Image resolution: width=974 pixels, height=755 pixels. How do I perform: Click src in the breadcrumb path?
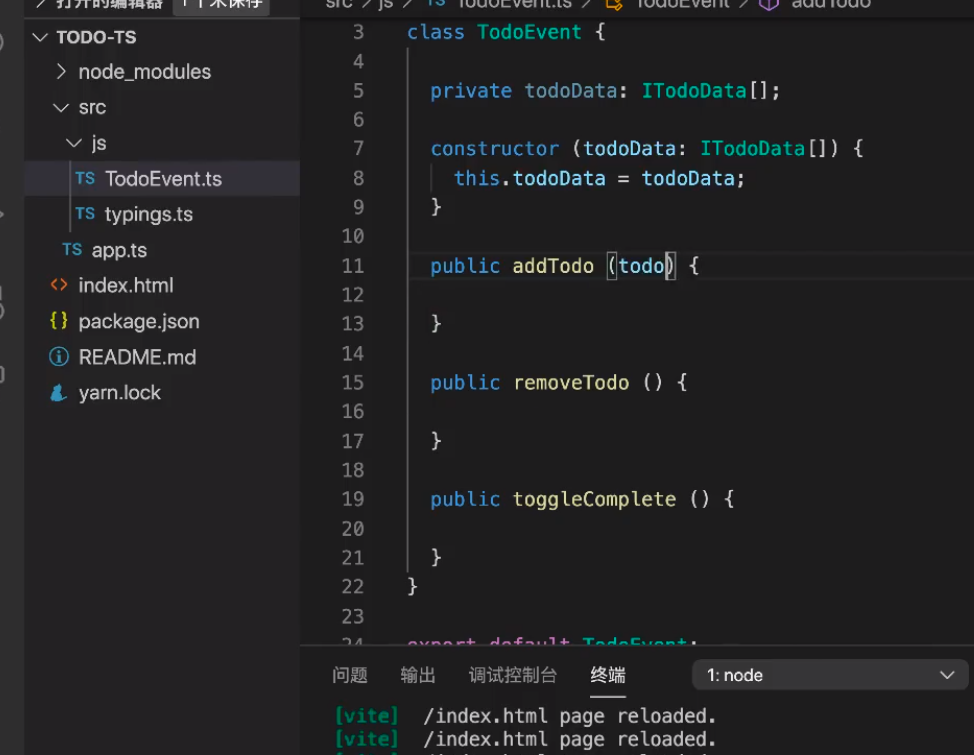338,6
